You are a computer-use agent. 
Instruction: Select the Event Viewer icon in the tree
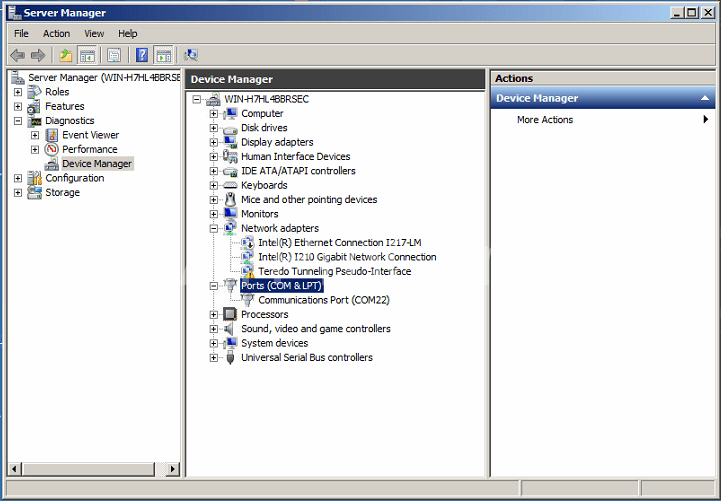(52, 135)
